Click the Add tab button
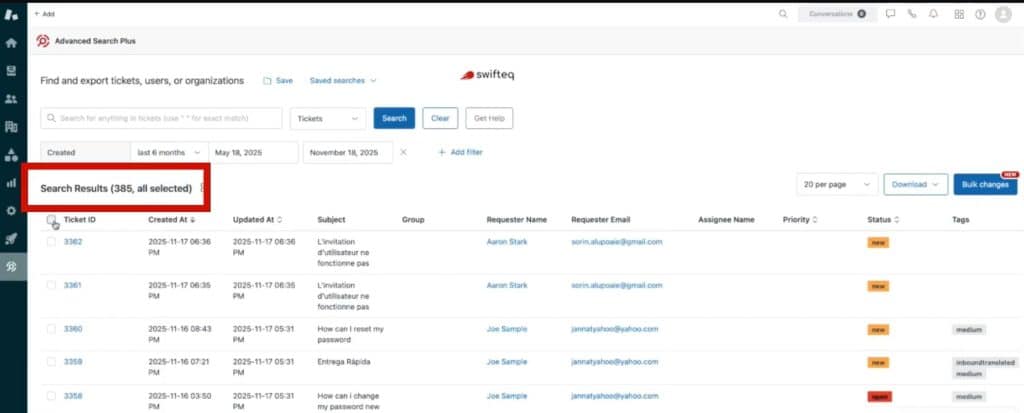 tap(44, 14)
